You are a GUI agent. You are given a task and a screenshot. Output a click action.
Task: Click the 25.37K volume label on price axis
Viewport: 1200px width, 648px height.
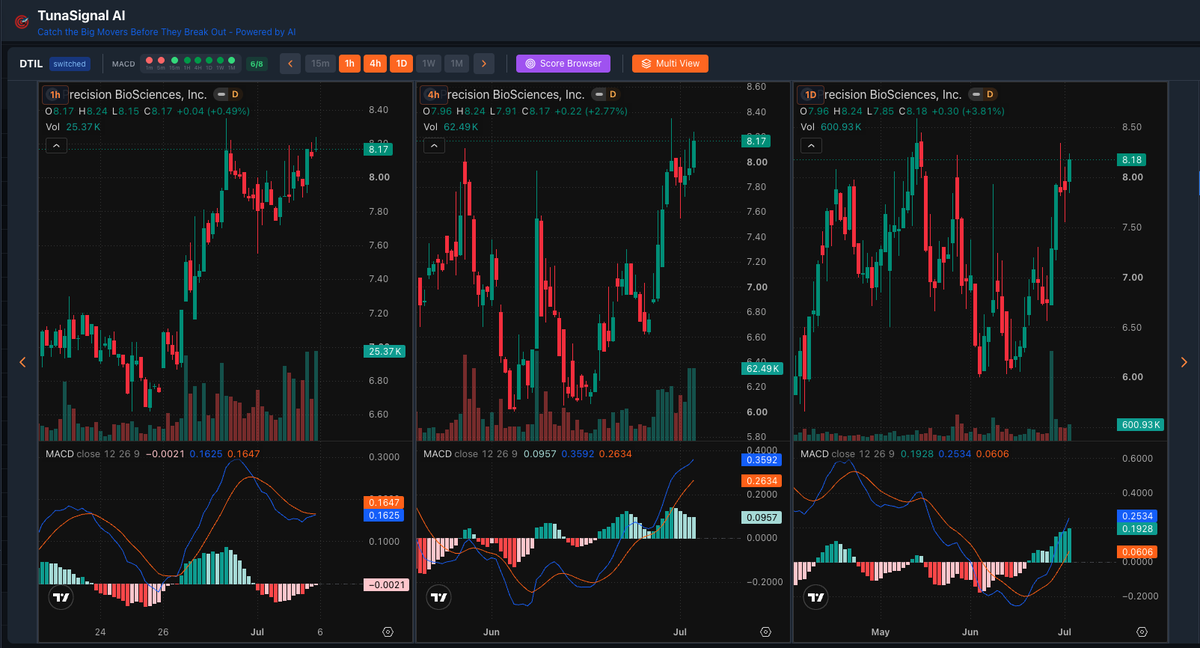click(386, 351)
